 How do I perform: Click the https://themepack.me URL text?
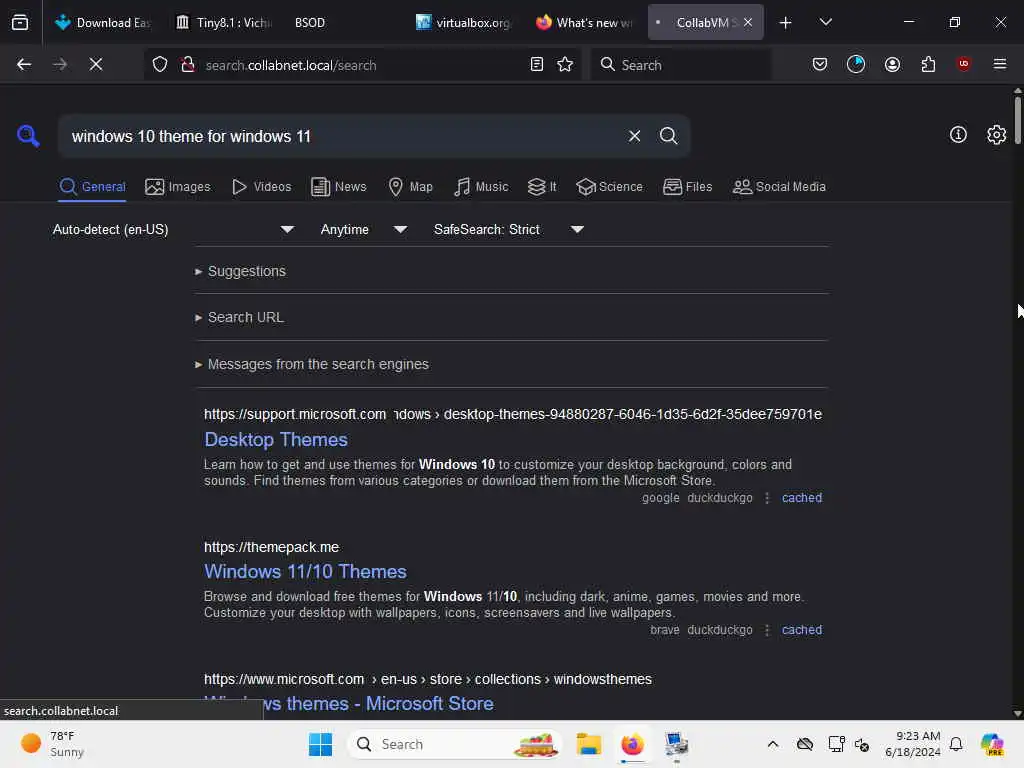click(271, 547)
